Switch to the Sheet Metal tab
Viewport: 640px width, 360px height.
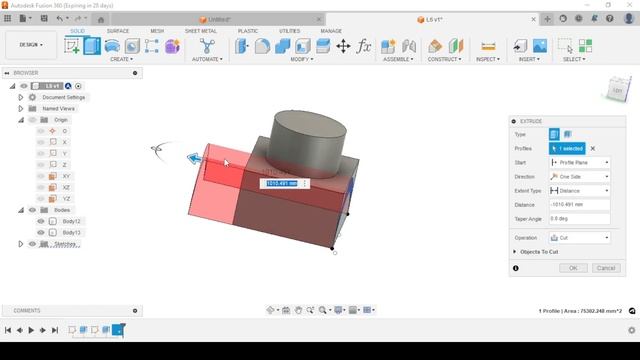(x=201, y=31)
